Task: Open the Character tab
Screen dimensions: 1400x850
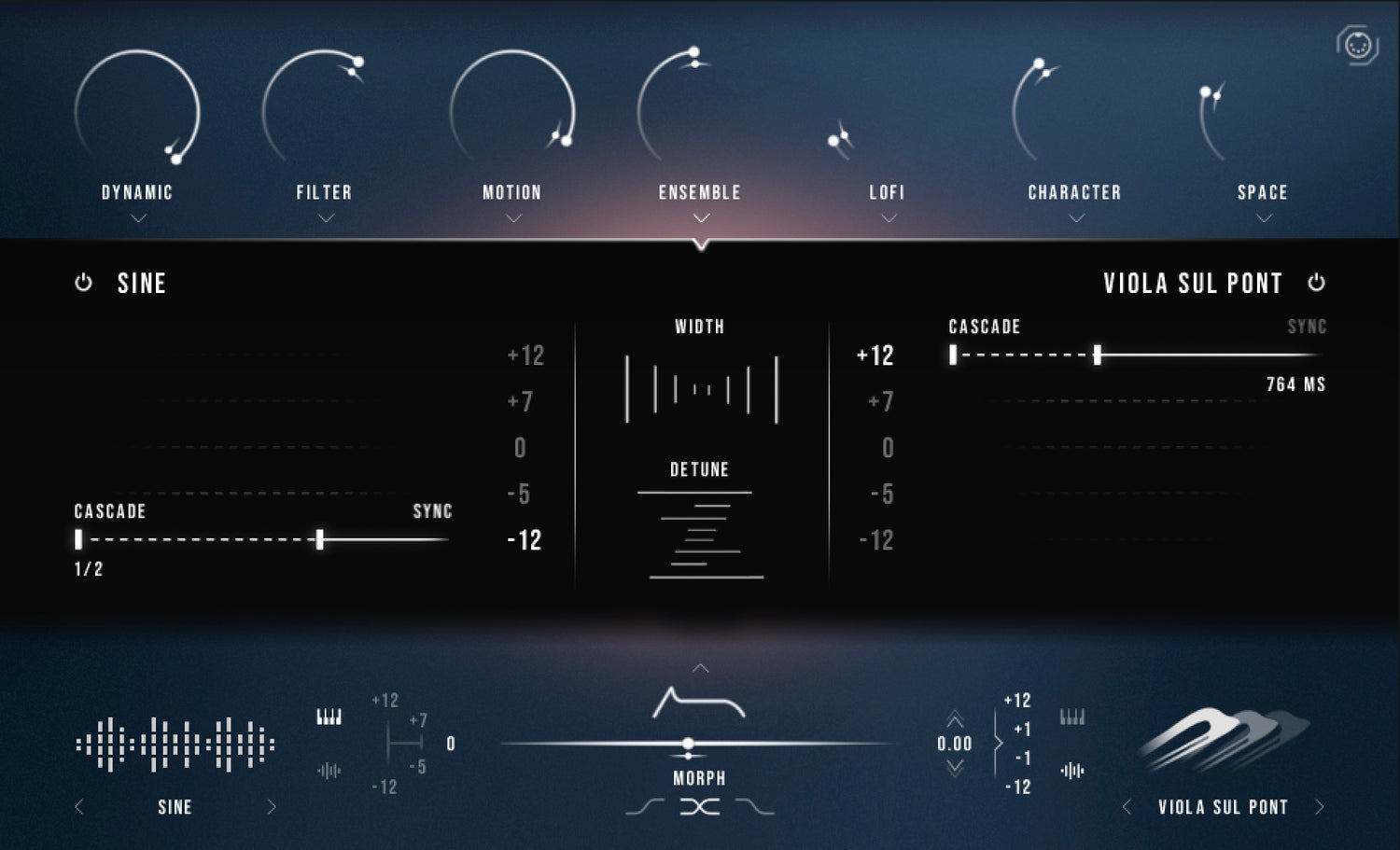Action: tap(1074, 192)
